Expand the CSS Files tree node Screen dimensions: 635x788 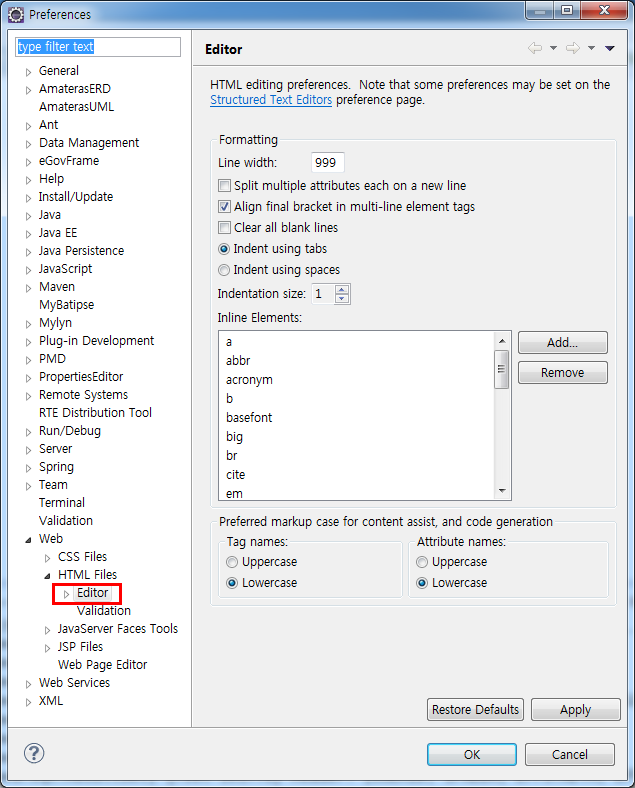pos(48,558)
